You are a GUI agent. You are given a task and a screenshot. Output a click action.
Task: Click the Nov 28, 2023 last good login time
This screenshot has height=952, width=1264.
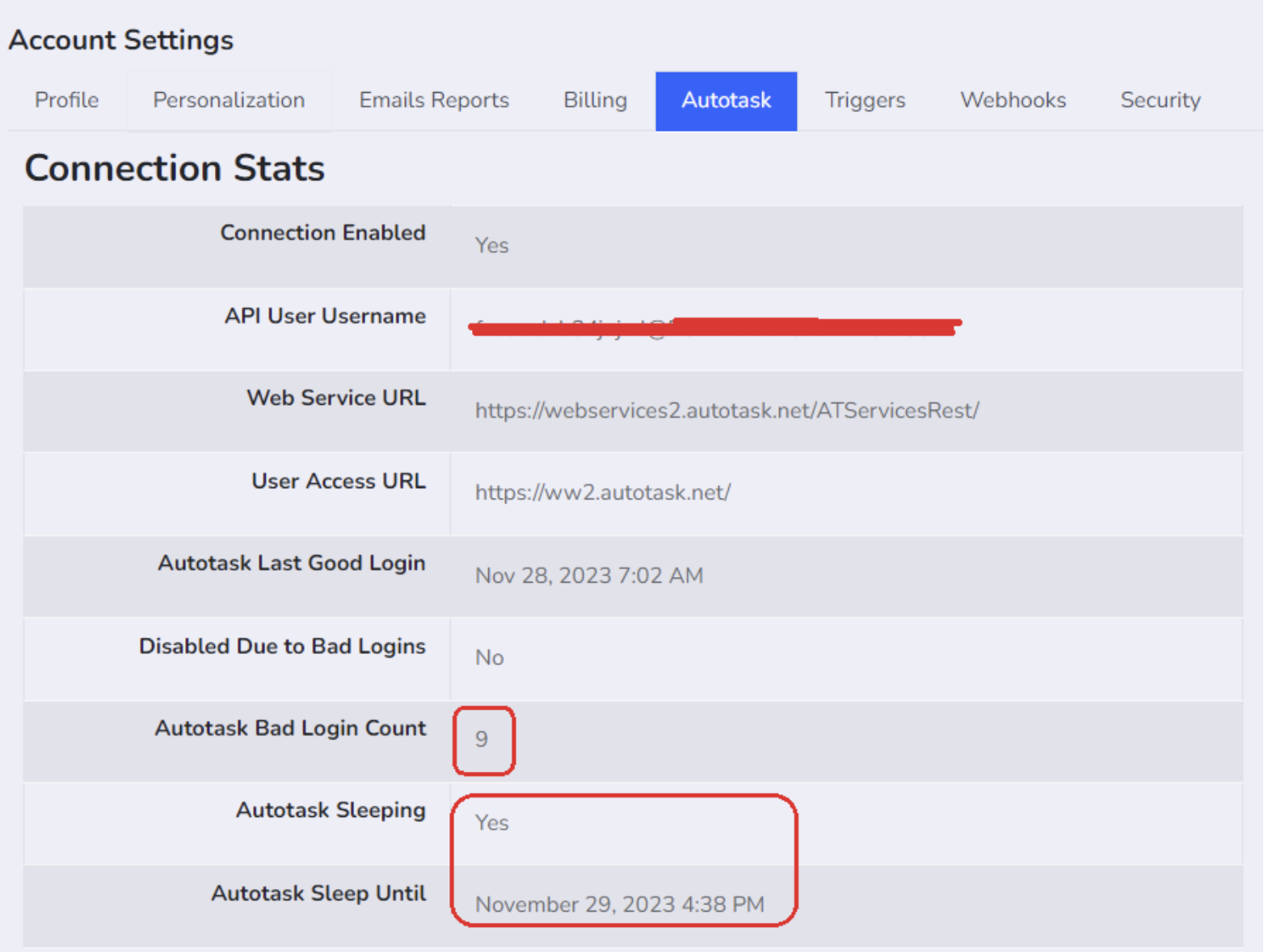point(588,575)
